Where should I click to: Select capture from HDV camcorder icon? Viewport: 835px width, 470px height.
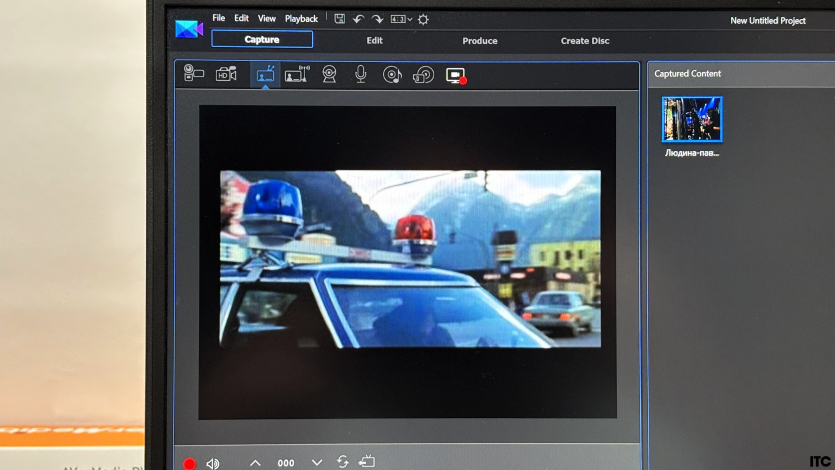[227, 74]
